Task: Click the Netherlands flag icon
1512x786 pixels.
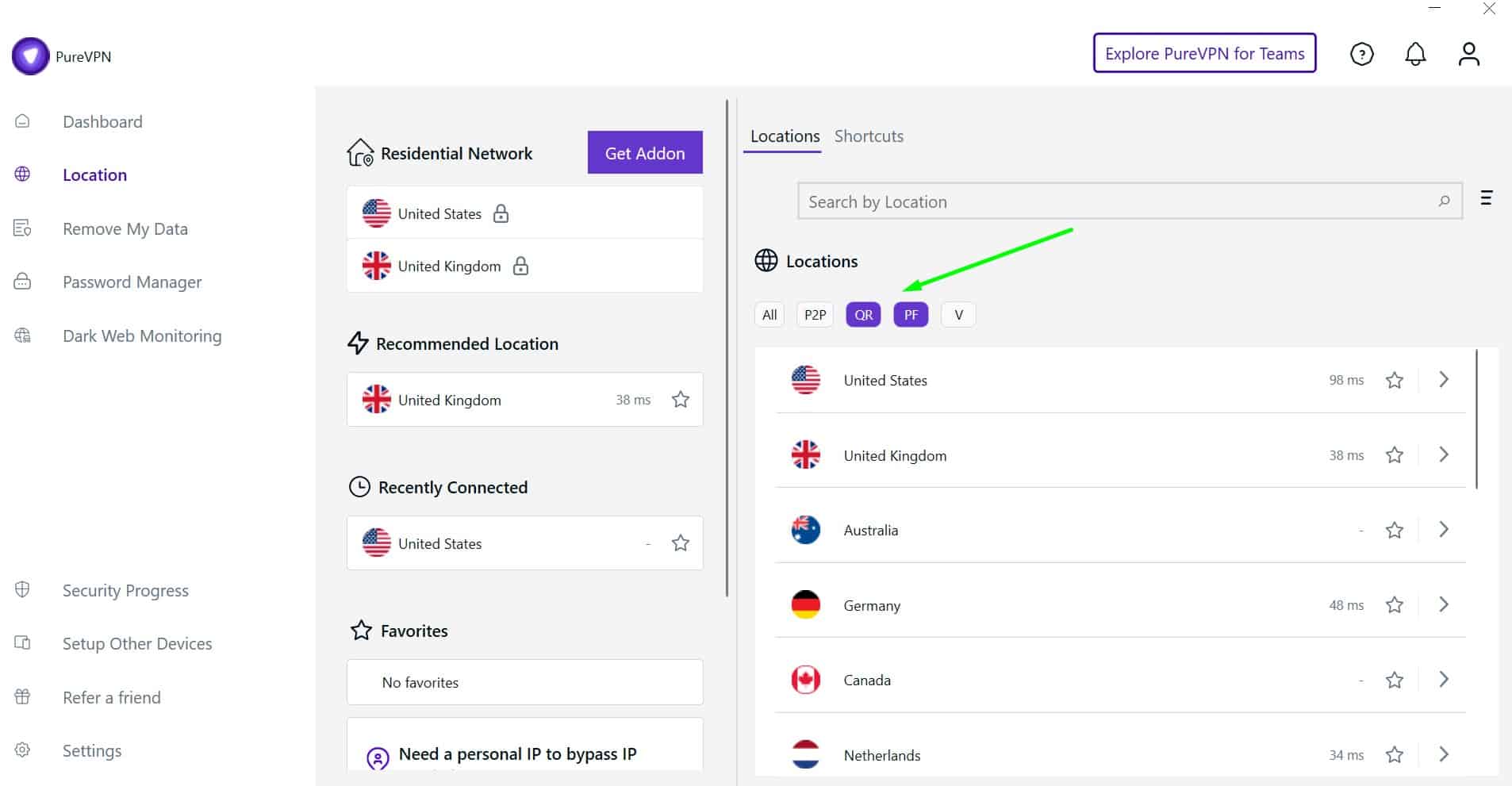Action: 805,754
